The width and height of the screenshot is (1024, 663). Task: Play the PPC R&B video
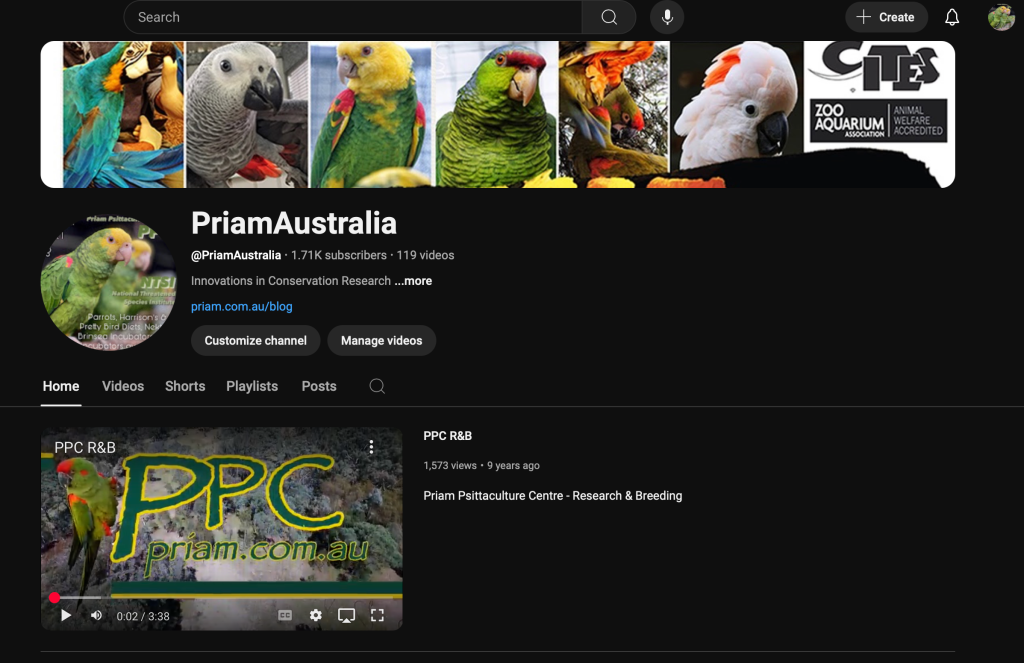66,616
